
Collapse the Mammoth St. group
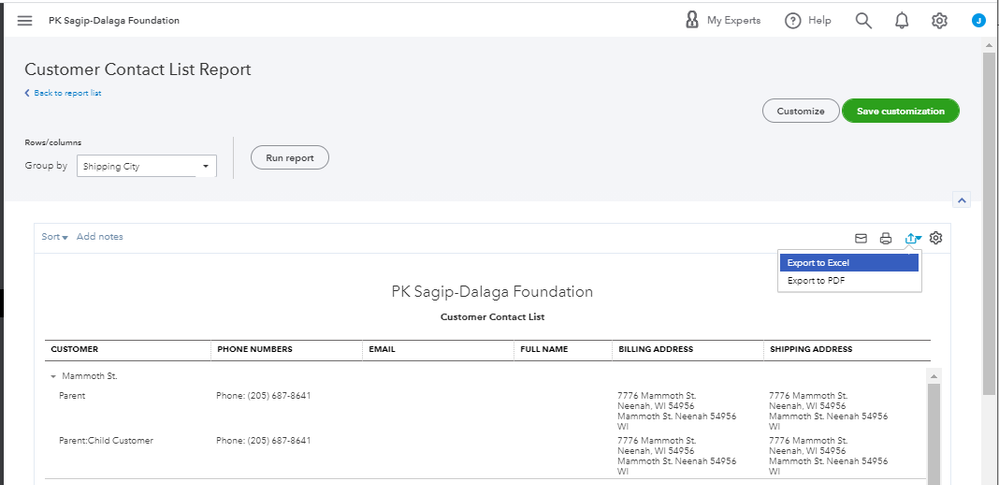(x=52, y=376)
